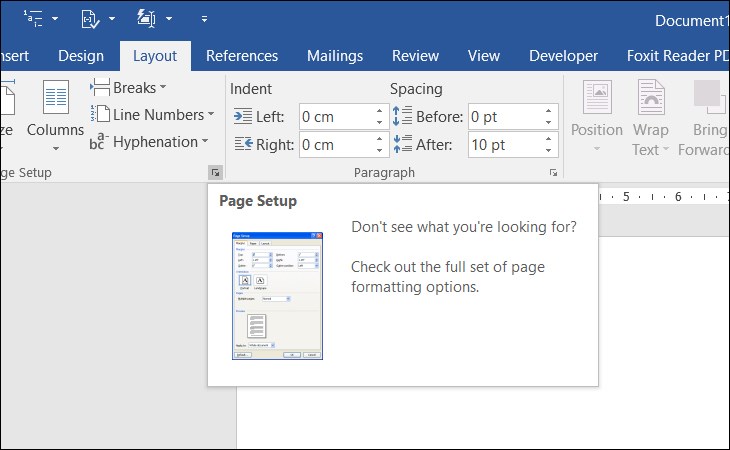Click the Left indent icon
730x450 pixels.
click(x=243, y=116)
